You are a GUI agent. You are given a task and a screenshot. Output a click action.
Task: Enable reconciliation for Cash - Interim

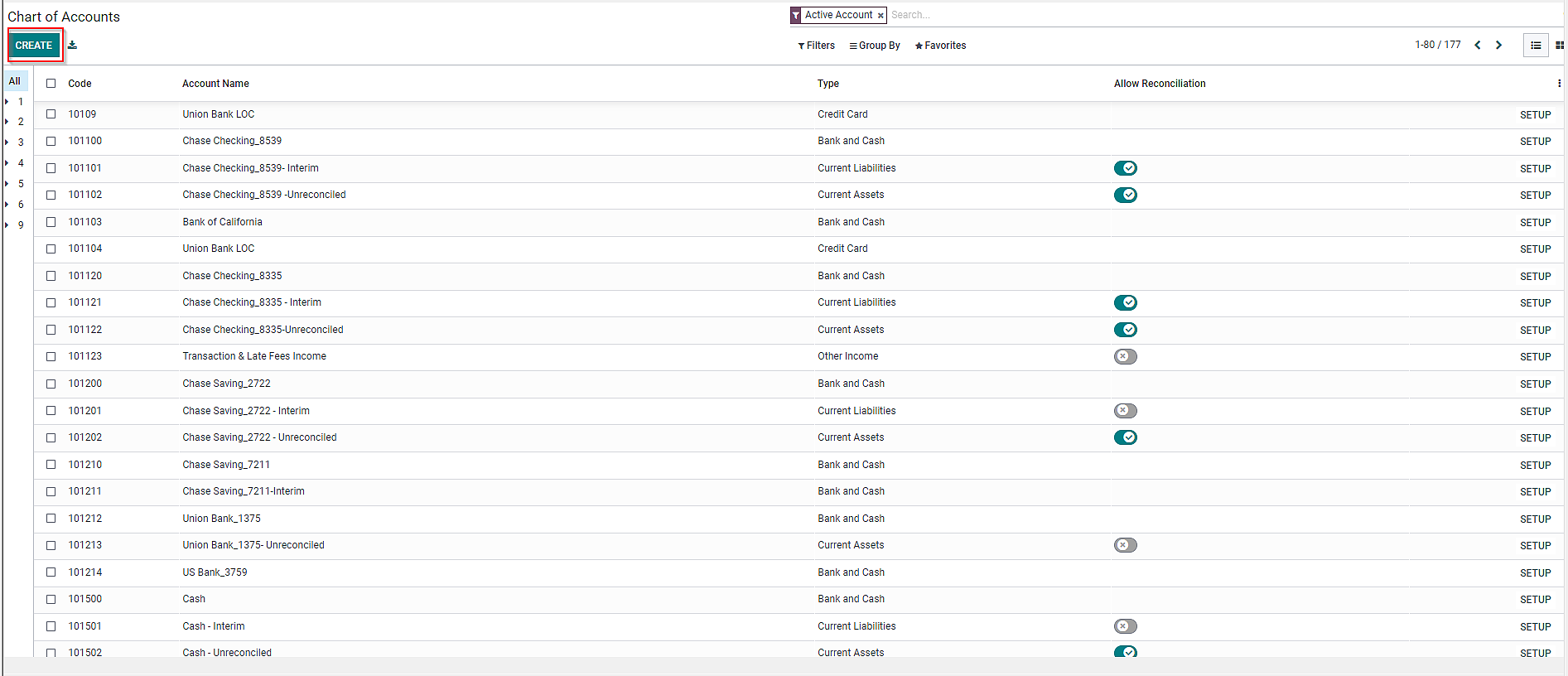click(x=1125, y=626)
